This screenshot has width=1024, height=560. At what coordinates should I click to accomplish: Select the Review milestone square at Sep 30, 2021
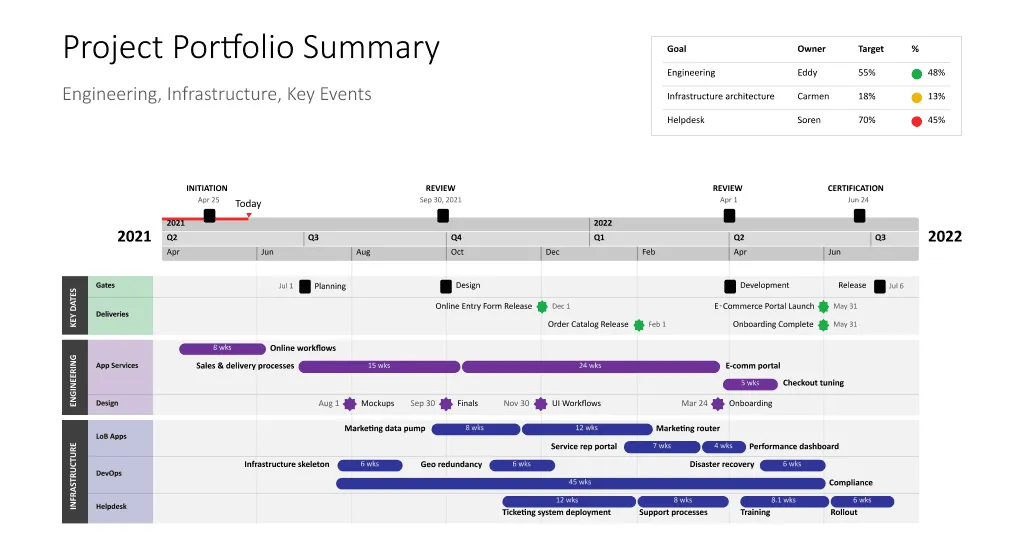442,216
